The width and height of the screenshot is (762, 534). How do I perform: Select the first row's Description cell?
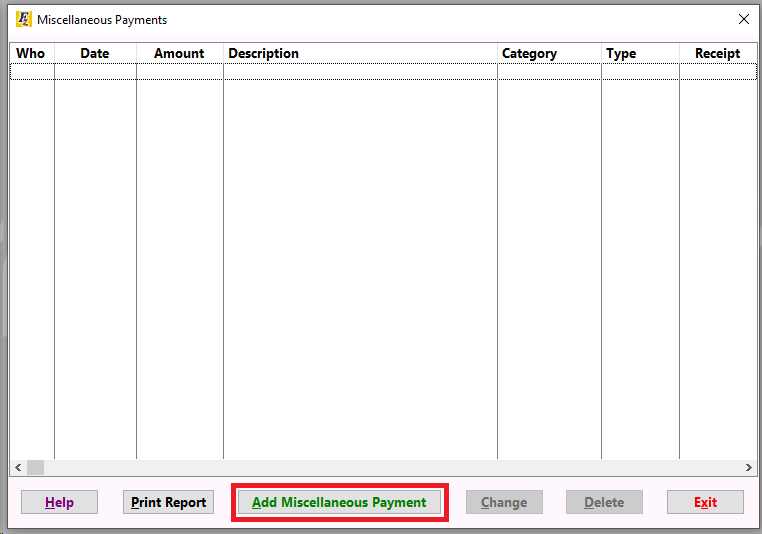click(360, 72)
